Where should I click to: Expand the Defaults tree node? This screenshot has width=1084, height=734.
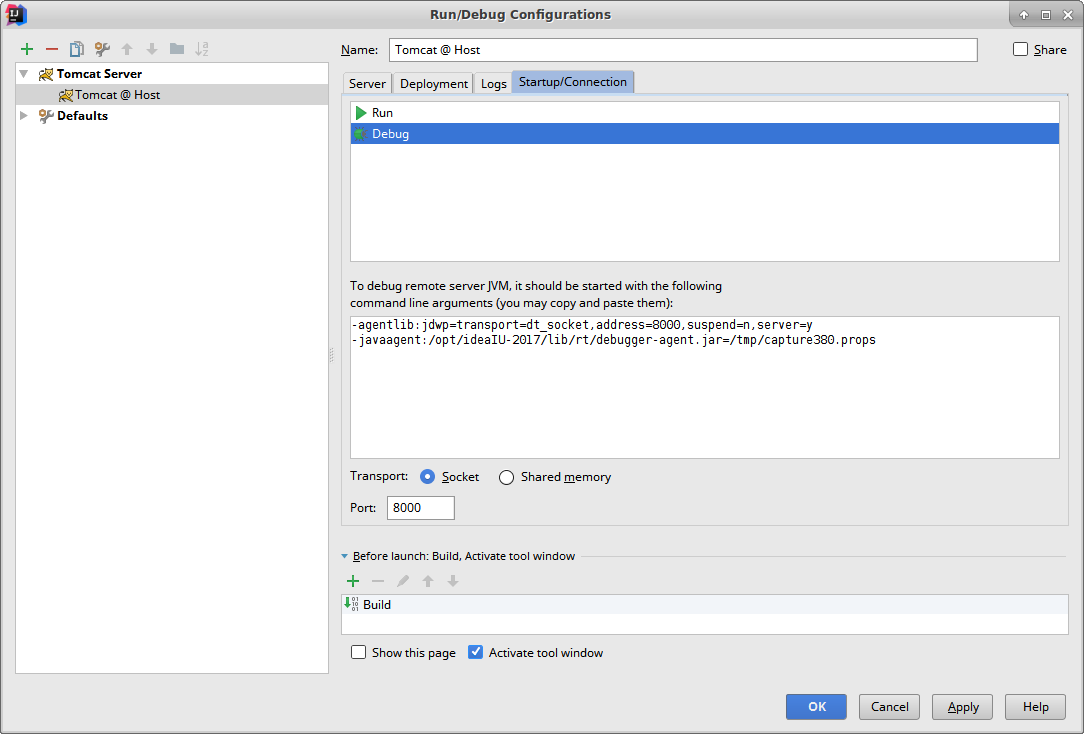coord(24,116)
